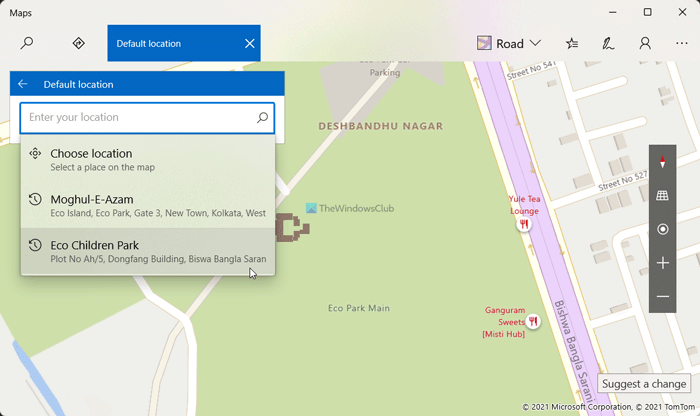Close the Default location tab
The image size is (700, 416).
coord(250,43)
